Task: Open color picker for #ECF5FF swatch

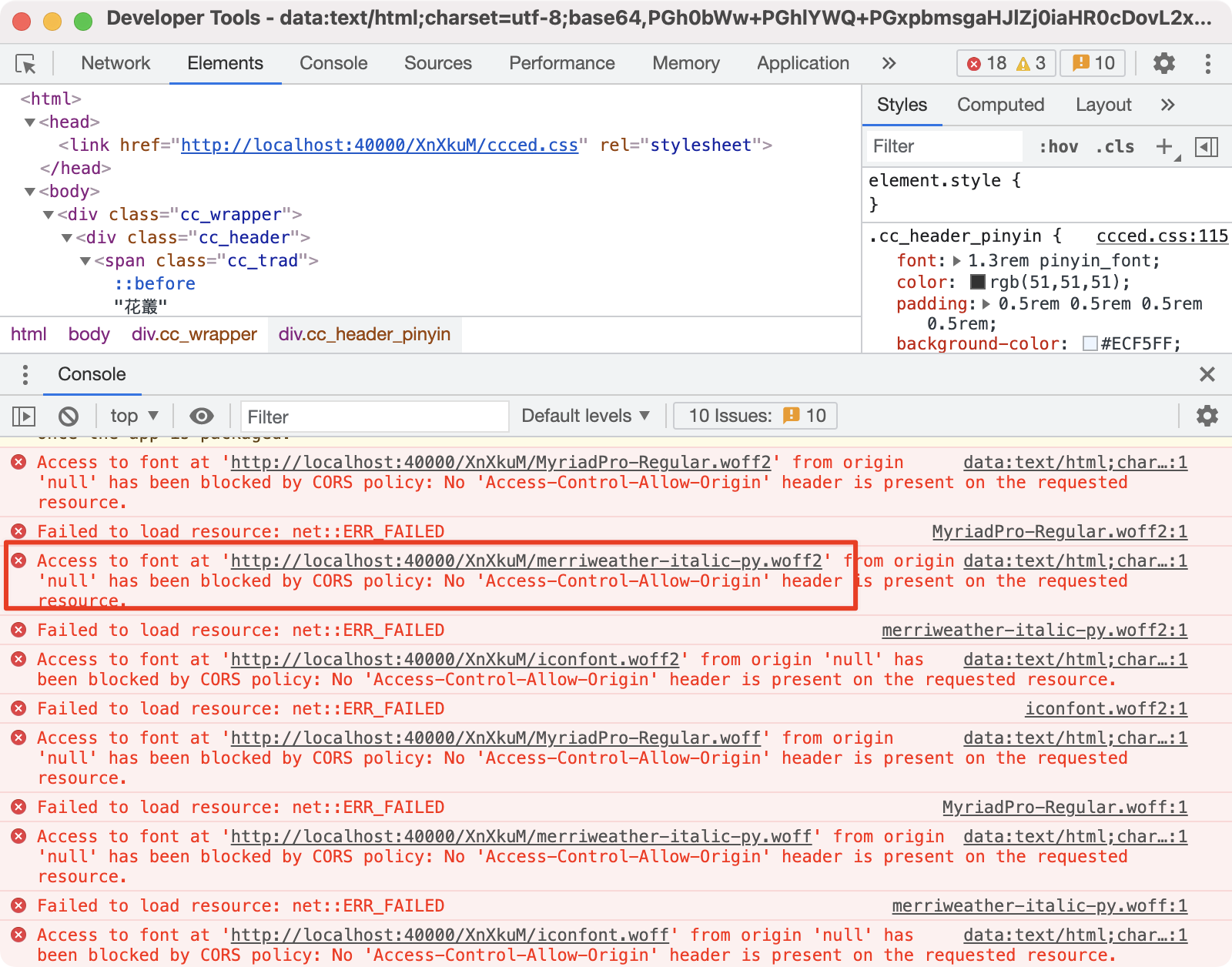Action: pos(1090,344)
